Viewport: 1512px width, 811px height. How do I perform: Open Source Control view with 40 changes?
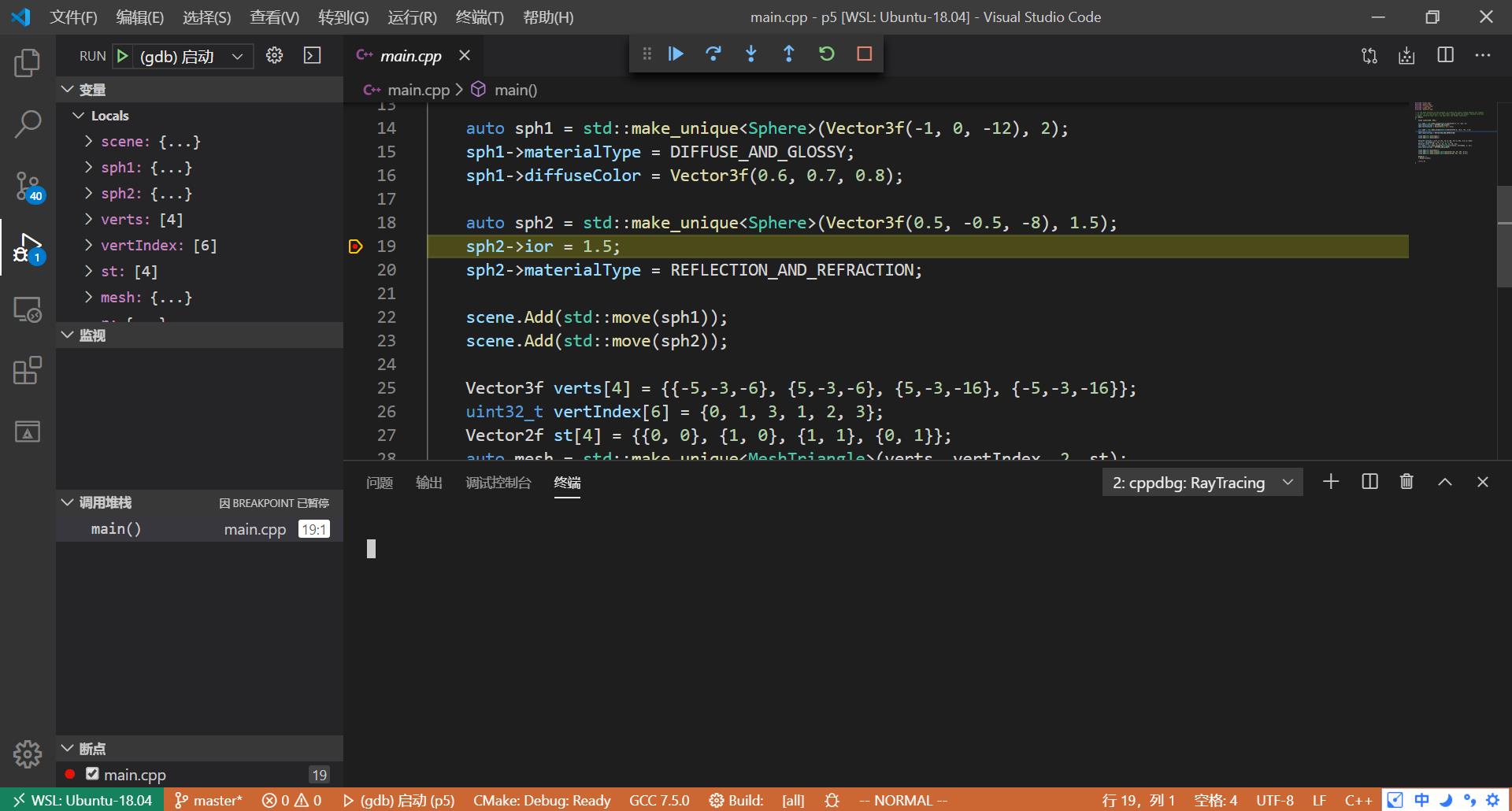click(x=28, y=187)
